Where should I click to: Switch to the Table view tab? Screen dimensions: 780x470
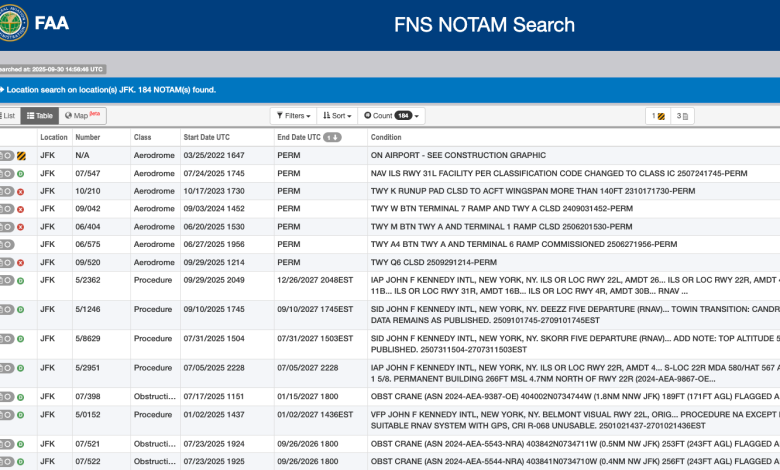40,116
